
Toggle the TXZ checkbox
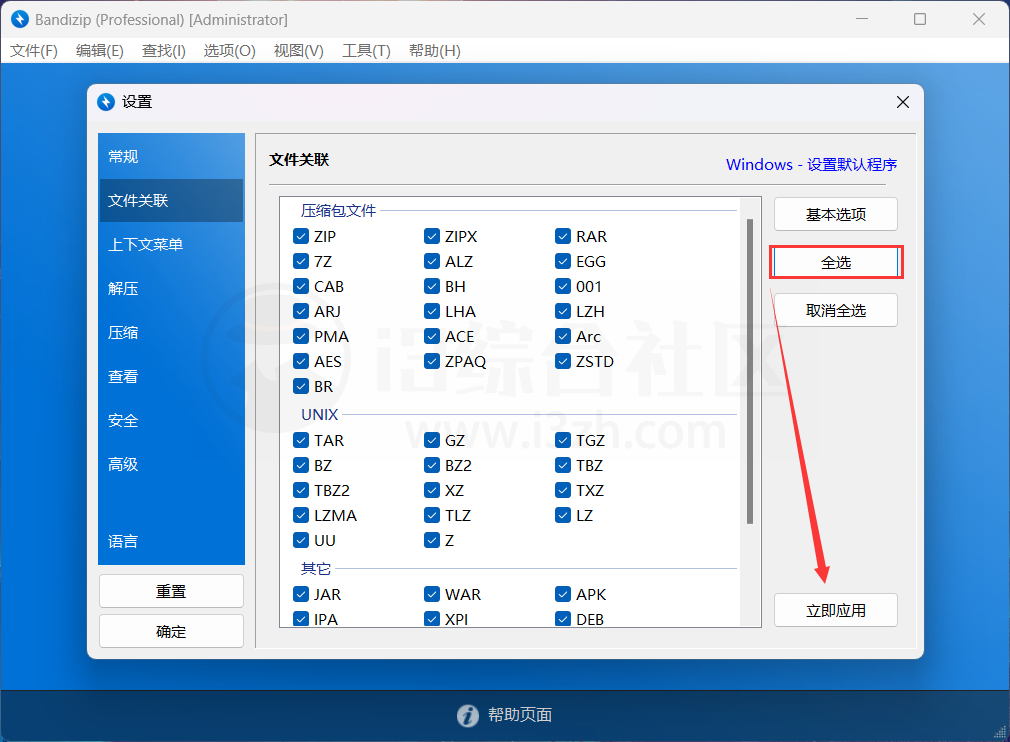point(563,490)
